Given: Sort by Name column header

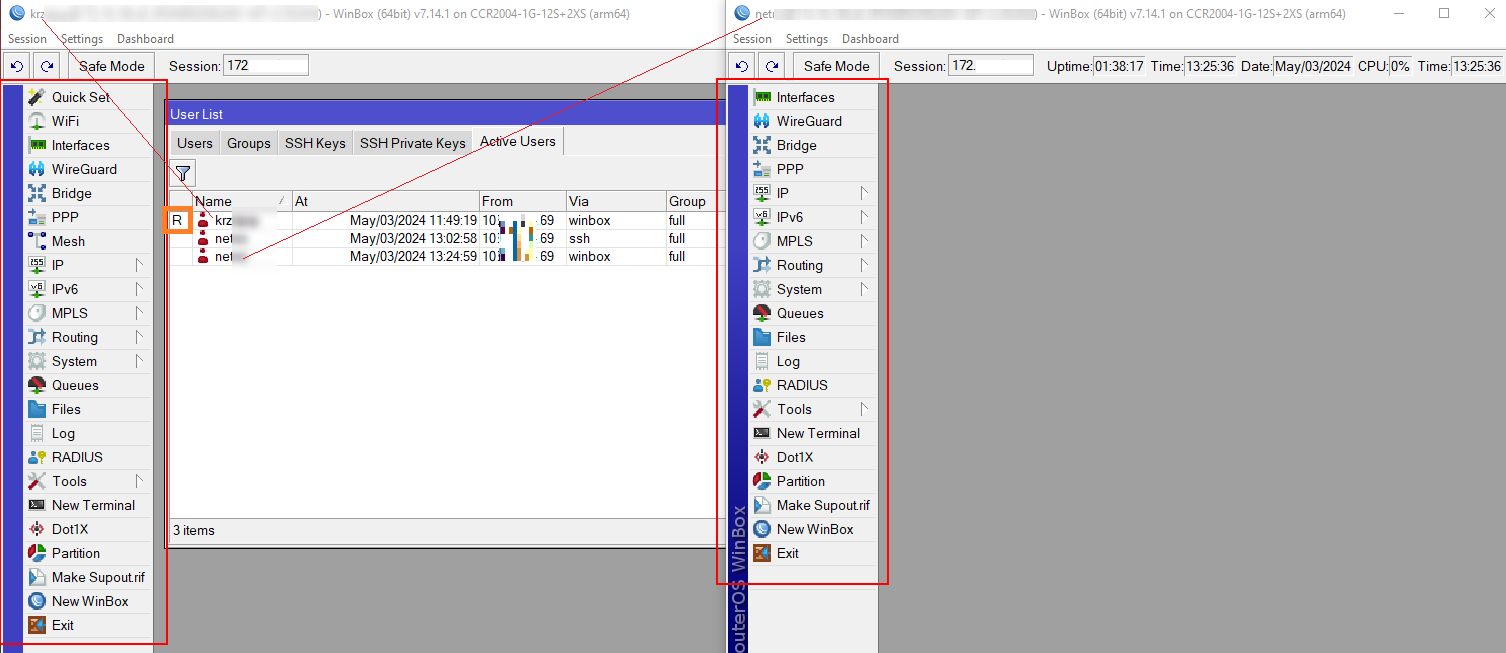Looking at the screenshot, I should click(x=241, y=201).
